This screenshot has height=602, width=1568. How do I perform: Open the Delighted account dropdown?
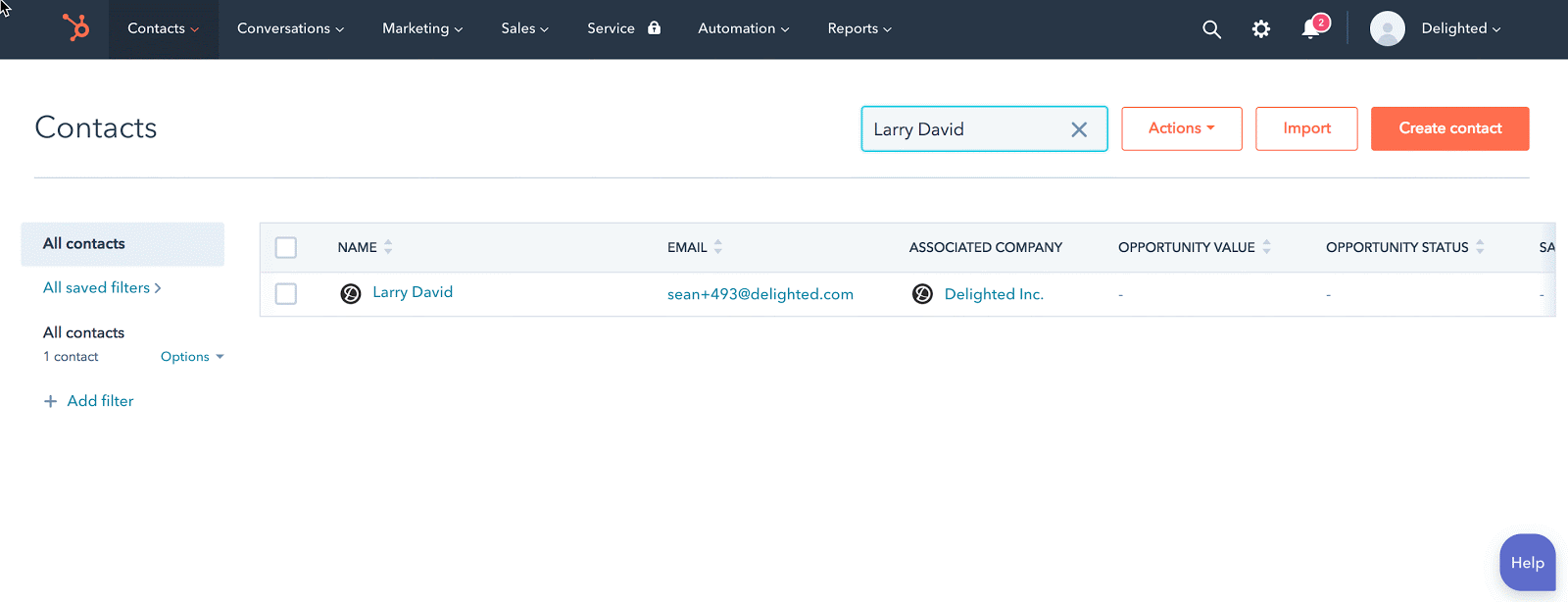[1461, 28]
